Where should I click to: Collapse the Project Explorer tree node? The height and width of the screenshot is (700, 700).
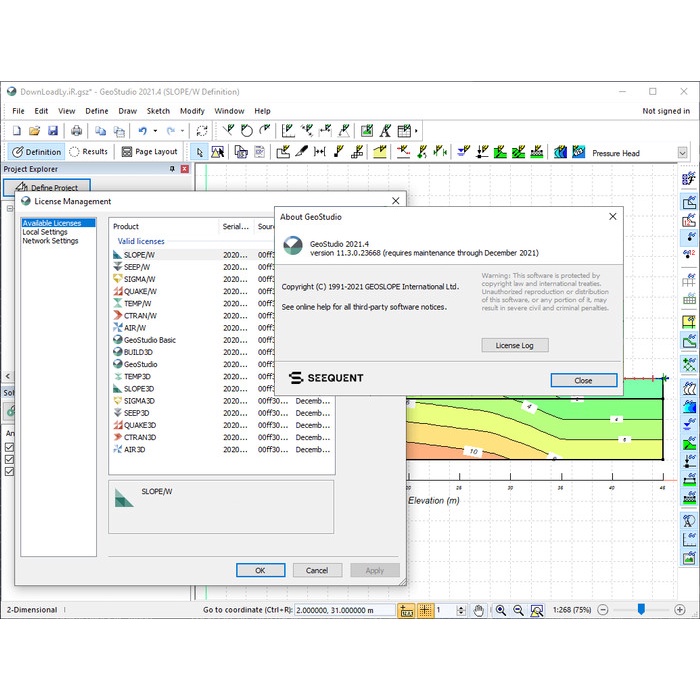pos(9,209)
